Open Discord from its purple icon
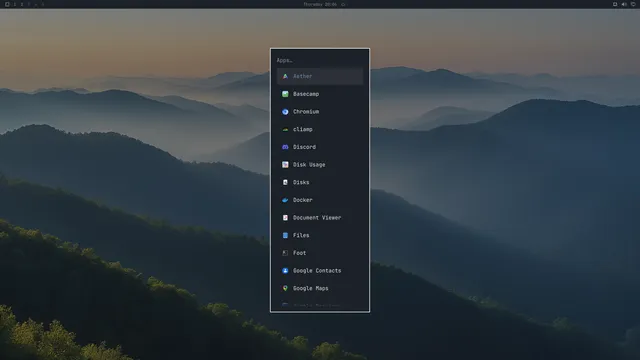This screenshot has width=640, height=360. (285, 147)
